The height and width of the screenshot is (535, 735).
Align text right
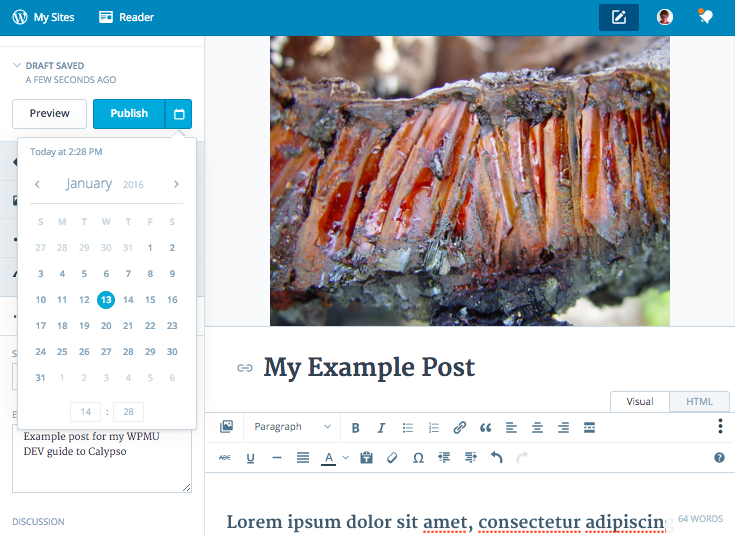click(x=563, y=428)
